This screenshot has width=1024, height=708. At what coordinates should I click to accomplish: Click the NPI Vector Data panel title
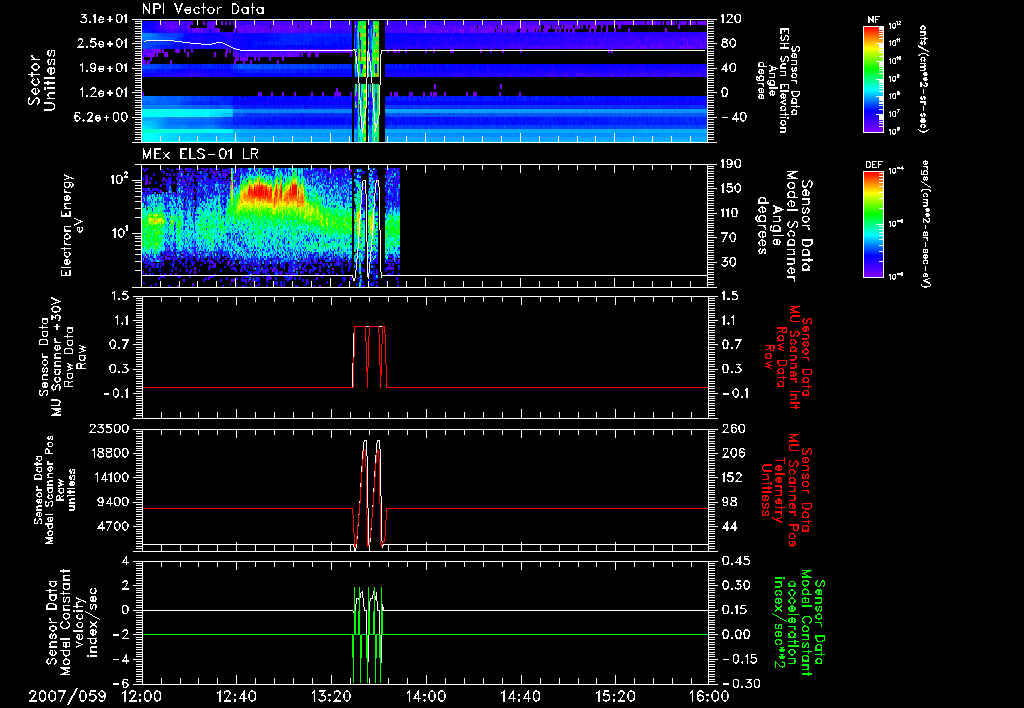click(x=203, y=9)
